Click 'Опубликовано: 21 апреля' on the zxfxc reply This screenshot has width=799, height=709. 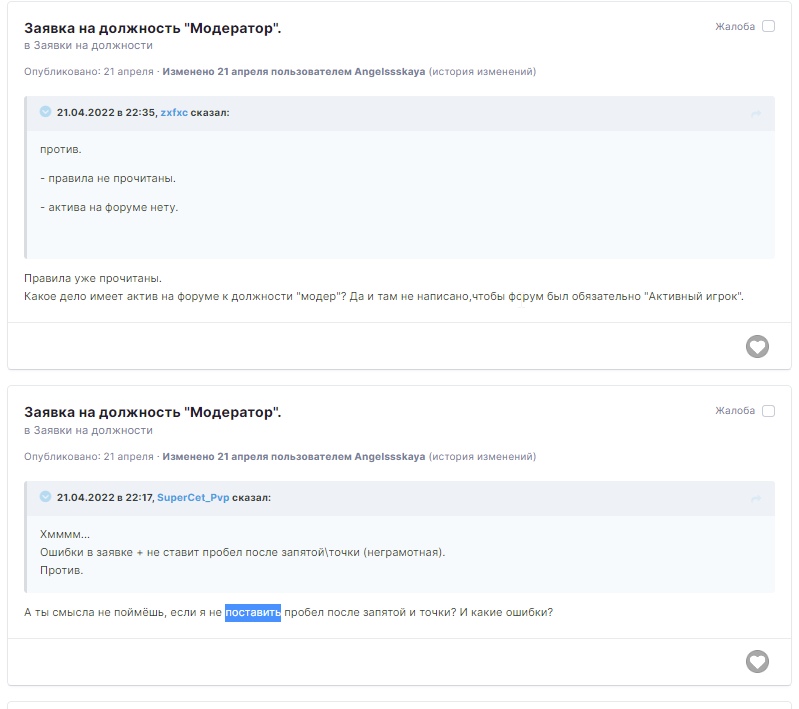pyautogui.click(x=88, y=72)
